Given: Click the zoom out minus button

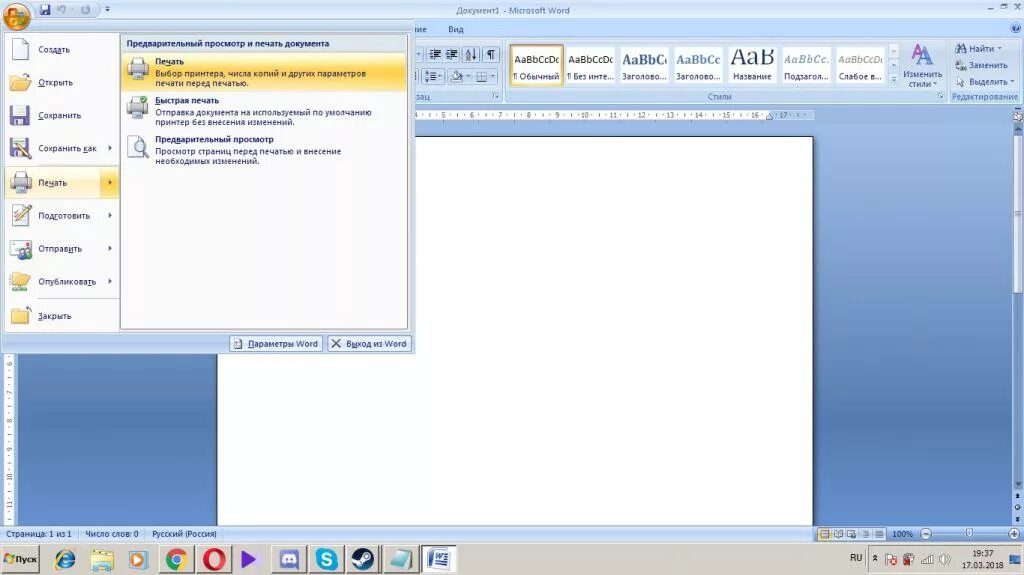Looking at the screenshot, I should (x=925, y=534).
